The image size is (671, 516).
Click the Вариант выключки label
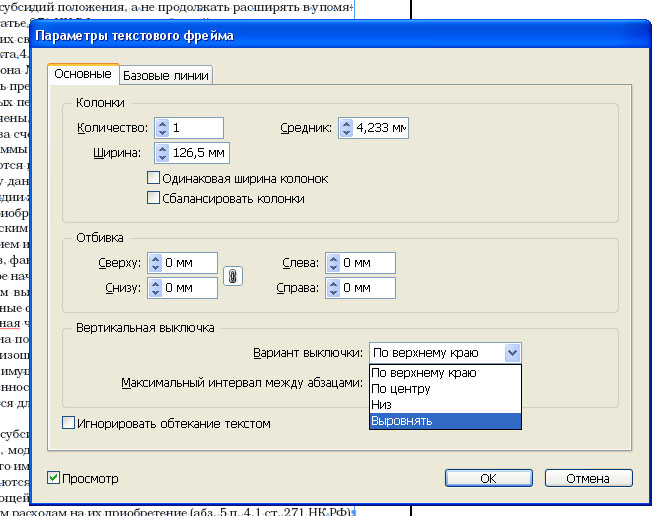(308, 353)
